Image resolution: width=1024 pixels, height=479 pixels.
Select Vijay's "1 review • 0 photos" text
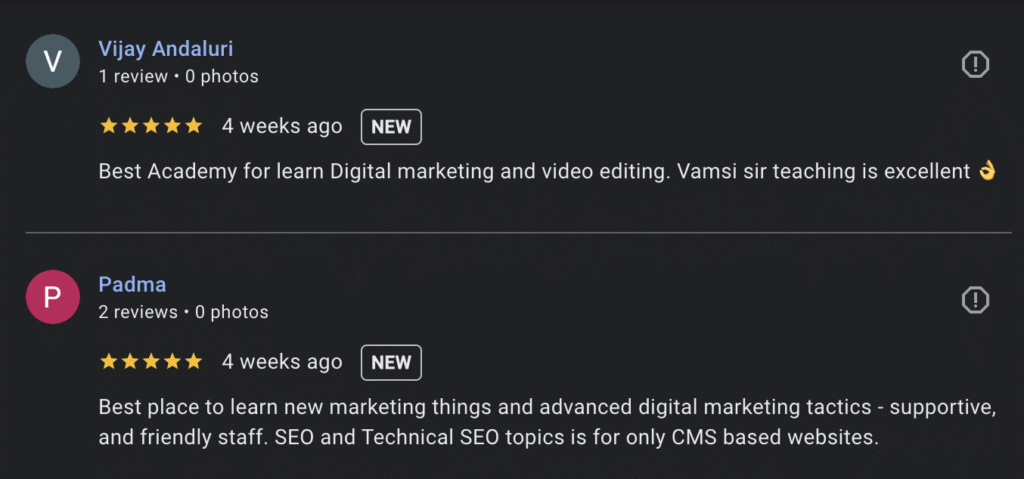click(x=178, y=76)
